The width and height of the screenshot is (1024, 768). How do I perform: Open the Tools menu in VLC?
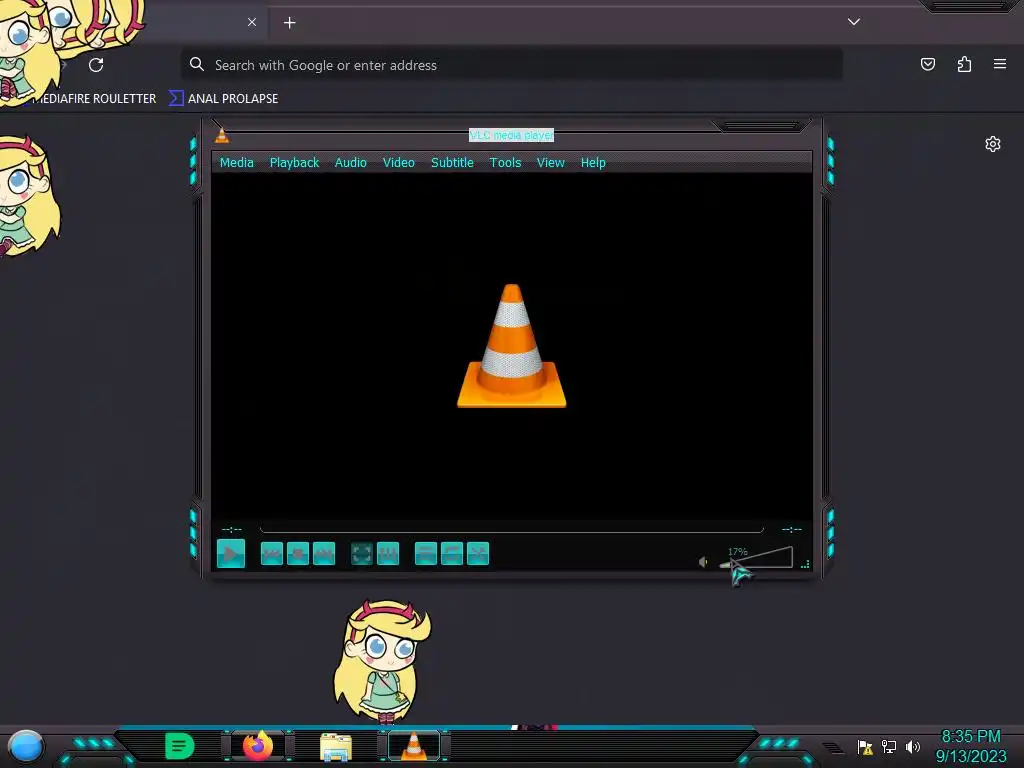505,163
